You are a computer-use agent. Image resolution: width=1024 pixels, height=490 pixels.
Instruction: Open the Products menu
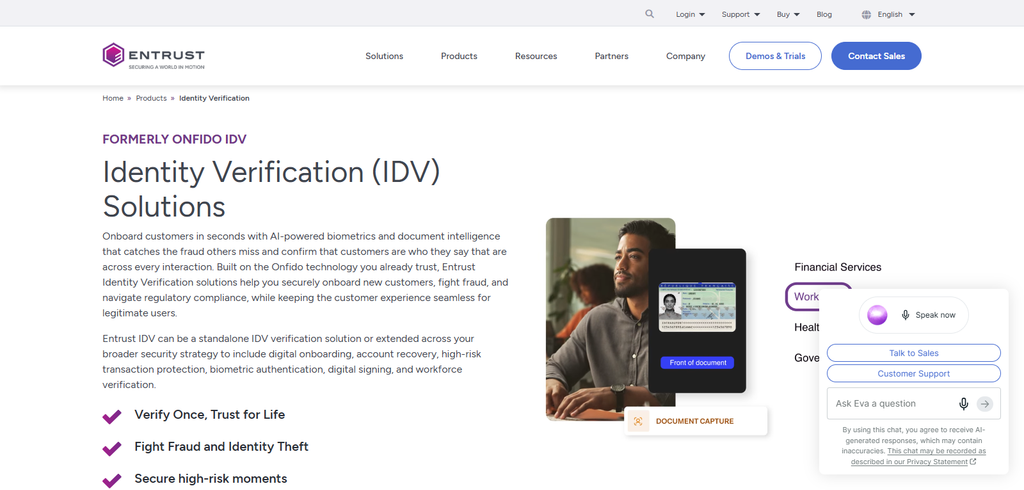click(x=459, y=56)
